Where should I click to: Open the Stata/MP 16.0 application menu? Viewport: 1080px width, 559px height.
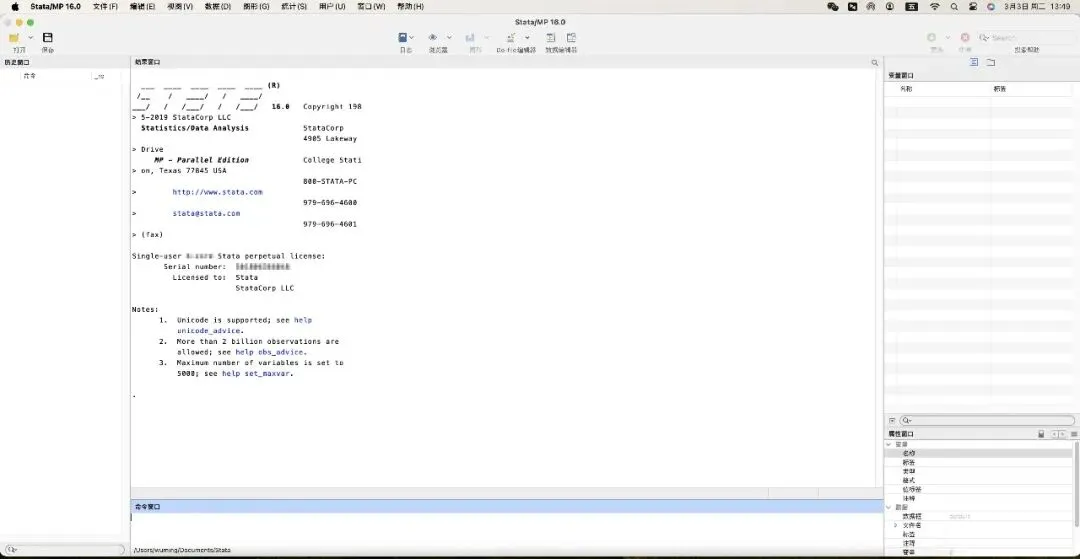coord(55,6)
